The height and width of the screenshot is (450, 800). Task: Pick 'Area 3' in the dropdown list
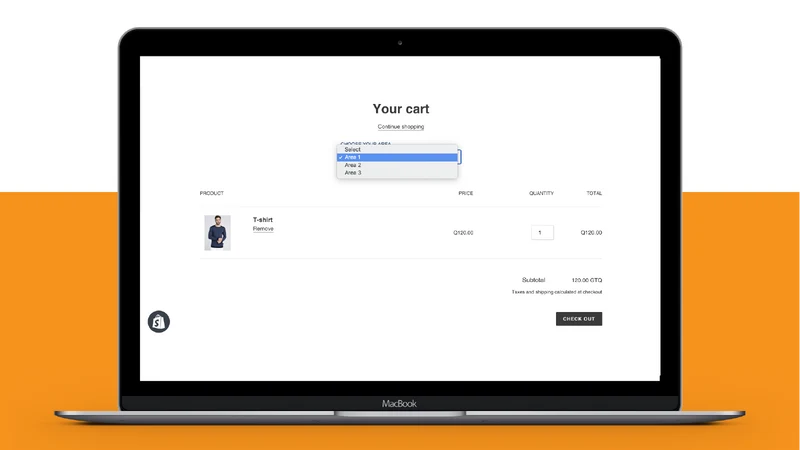(397, 173)
